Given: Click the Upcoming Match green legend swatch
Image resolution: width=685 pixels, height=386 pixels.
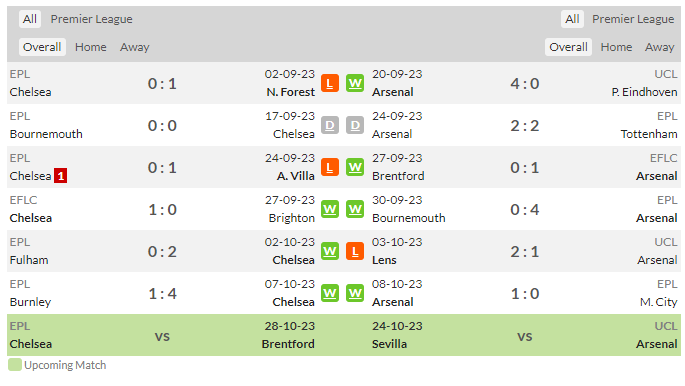Looking at the screenshot, I should 15,365.
